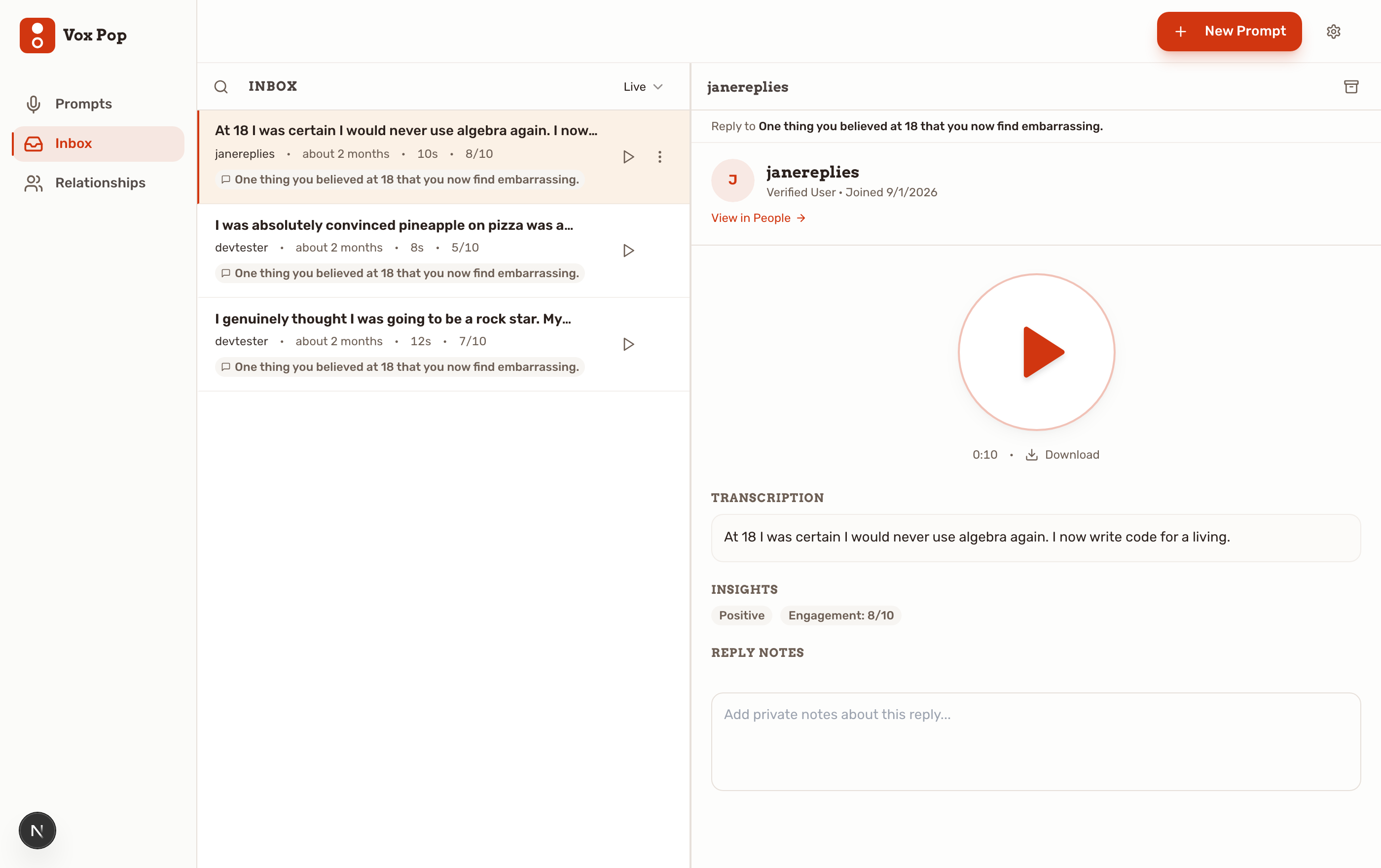Select the rock star reply row
The height and width of the screenshot is (868, 1381).
[444, 344]
